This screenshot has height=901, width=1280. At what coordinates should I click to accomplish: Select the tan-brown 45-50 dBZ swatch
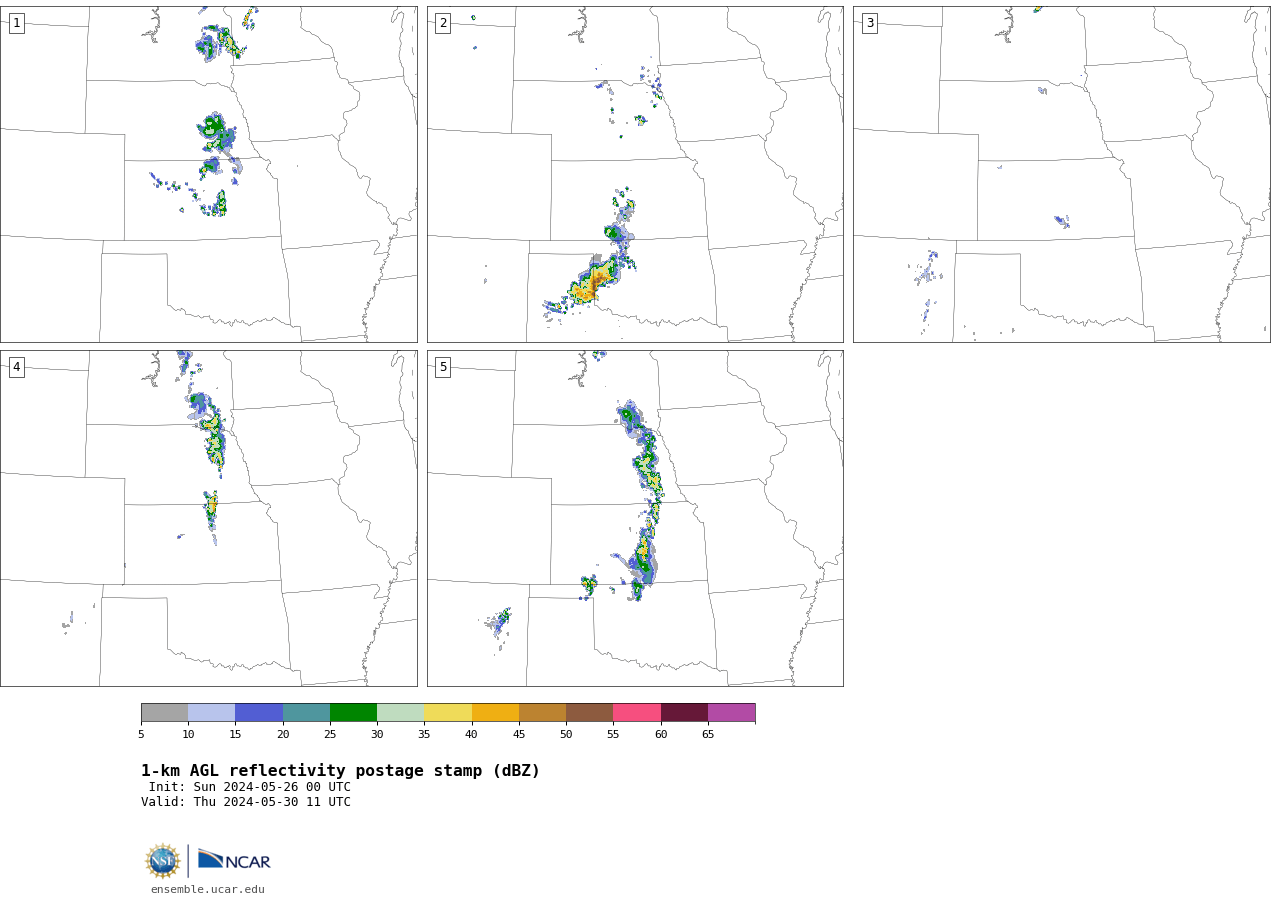[542, 713]
